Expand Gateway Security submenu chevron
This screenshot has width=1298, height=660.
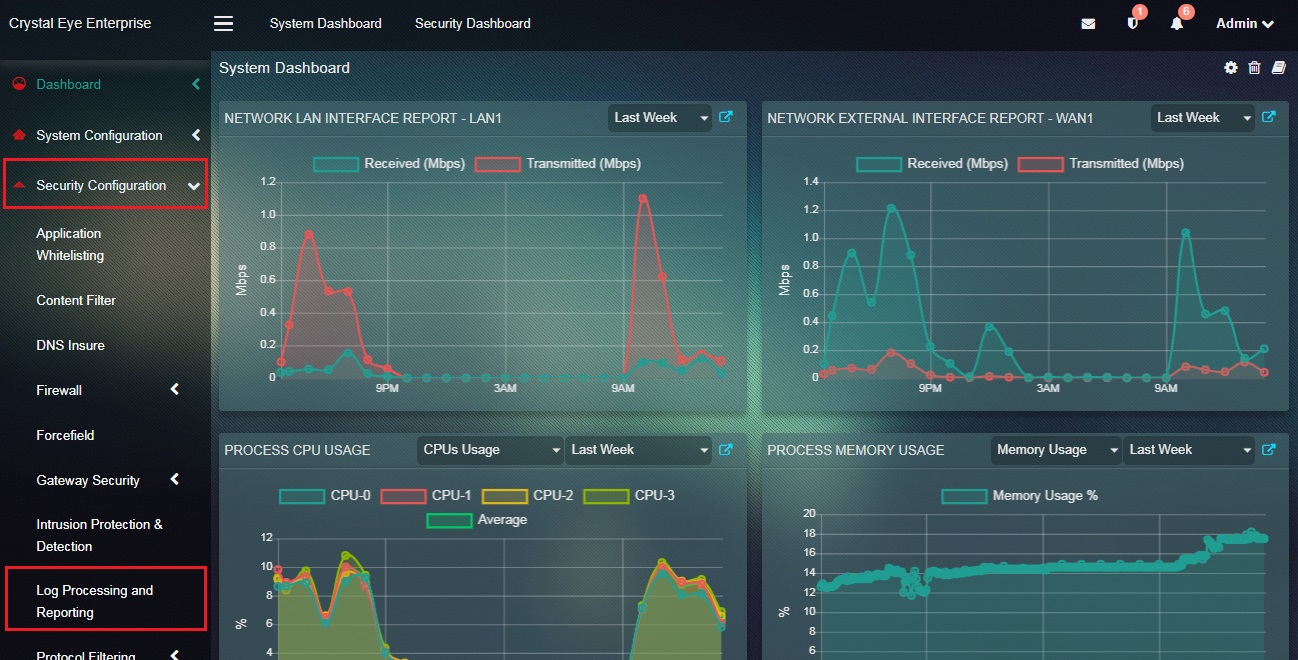175,479
